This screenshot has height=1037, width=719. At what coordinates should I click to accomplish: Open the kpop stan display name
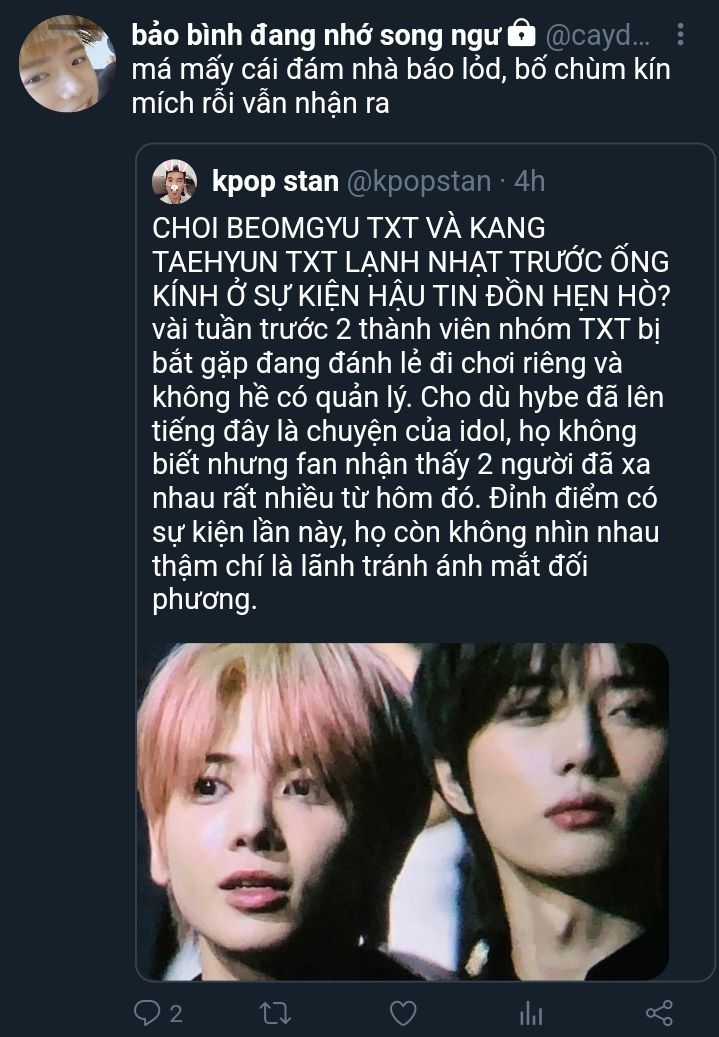[x=275, y=181]
